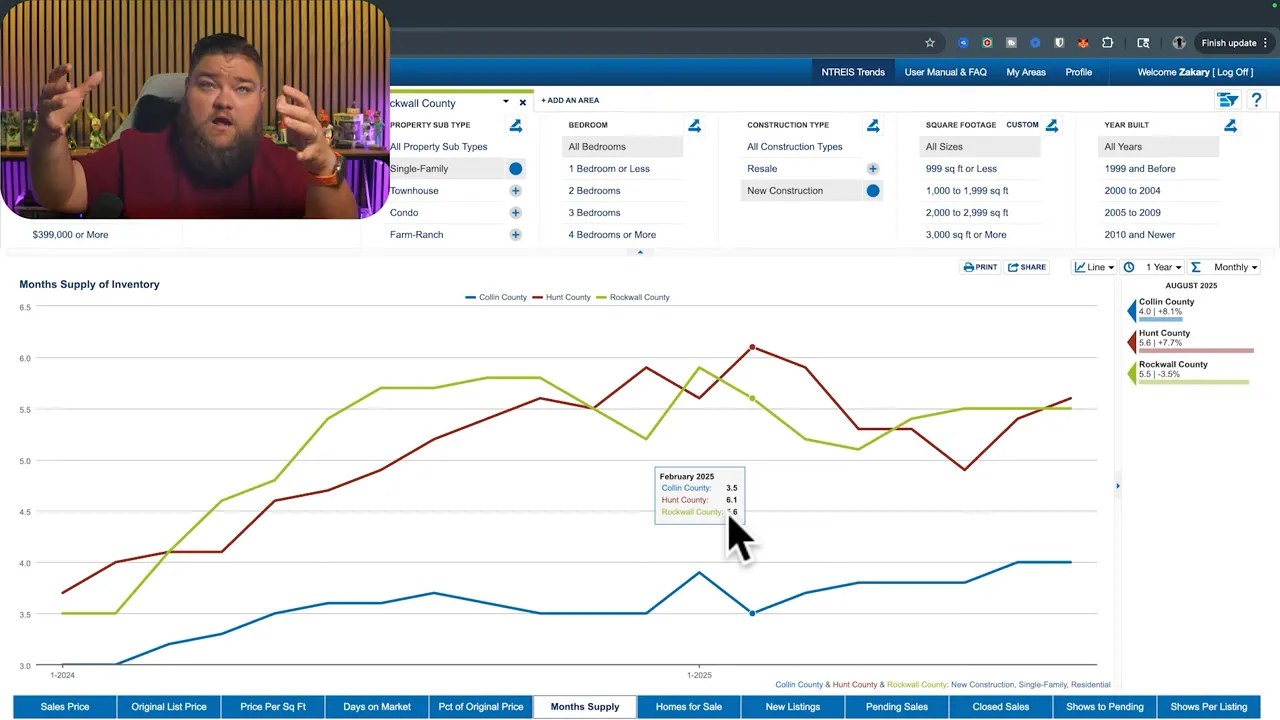The width and height of the screenshot is (1280, 720).
Task: Click the eraser icon beside Bedroom heading
Action: 694,125
